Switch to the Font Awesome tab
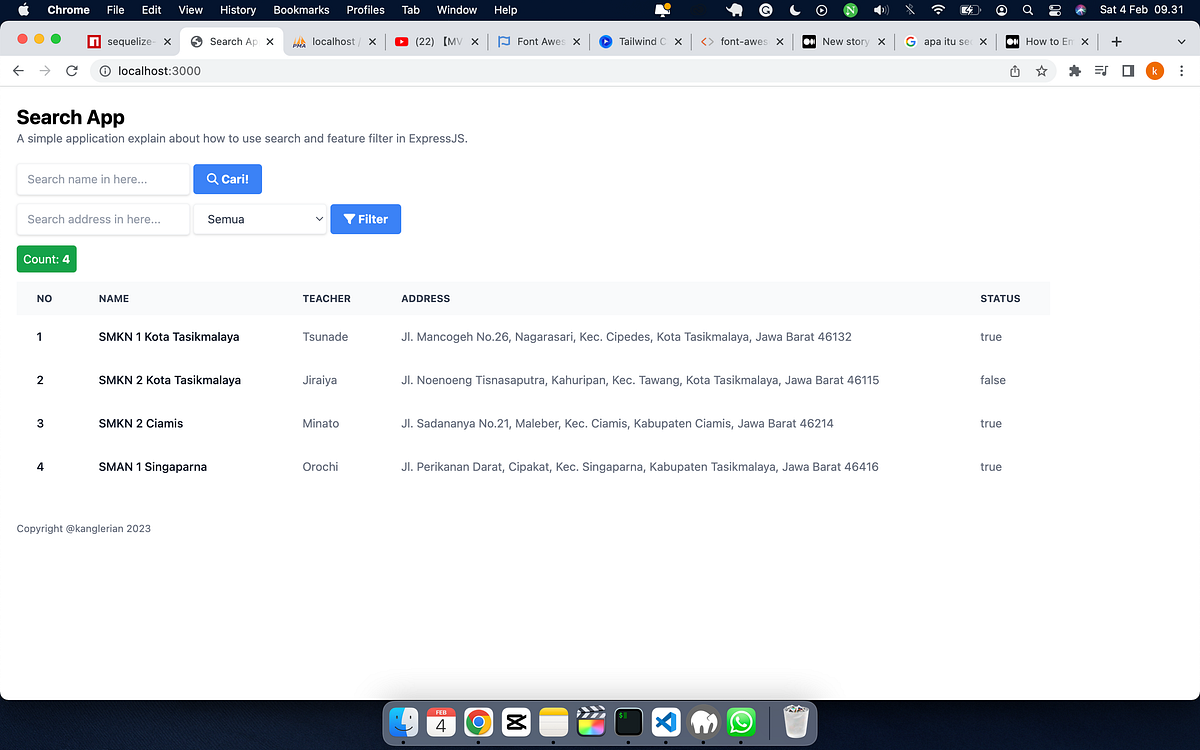1200x750 pixels. coord(537,42)
